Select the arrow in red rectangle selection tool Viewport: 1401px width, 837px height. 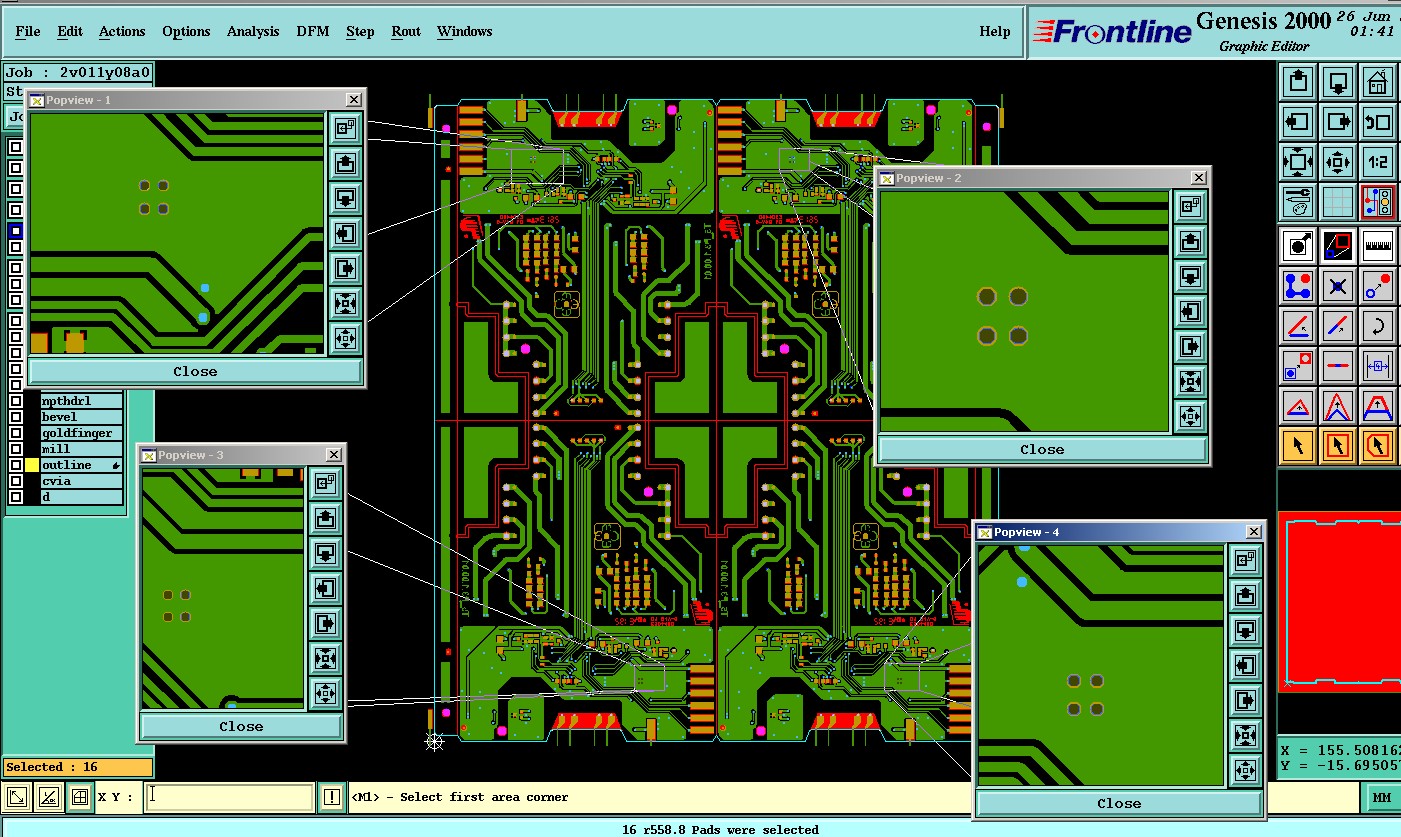[1338, 445]
